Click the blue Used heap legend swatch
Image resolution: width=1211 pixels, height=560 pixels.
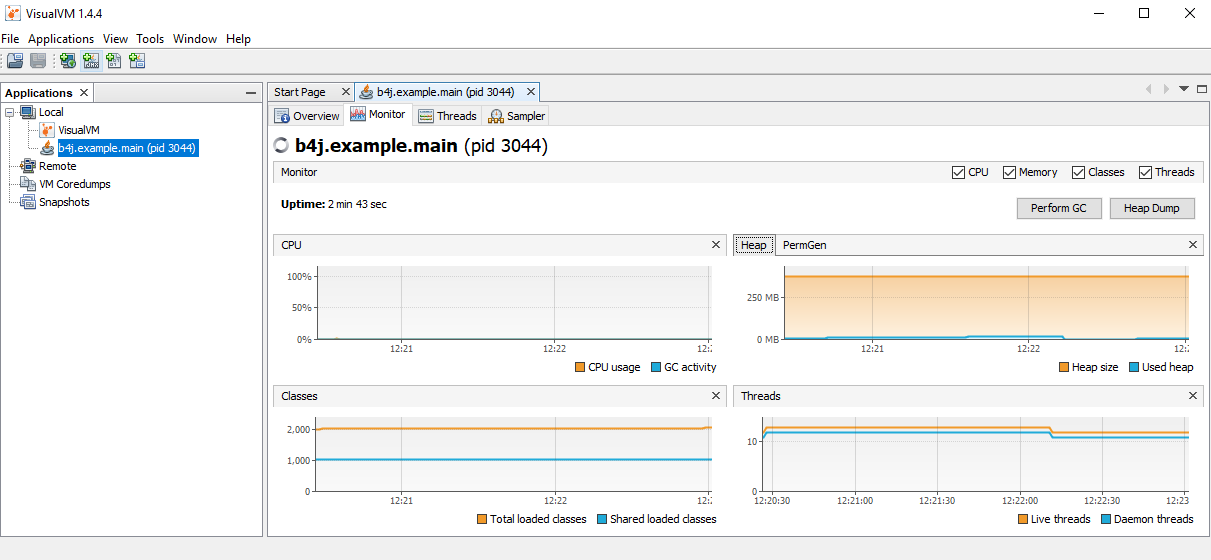(1134, 367)
